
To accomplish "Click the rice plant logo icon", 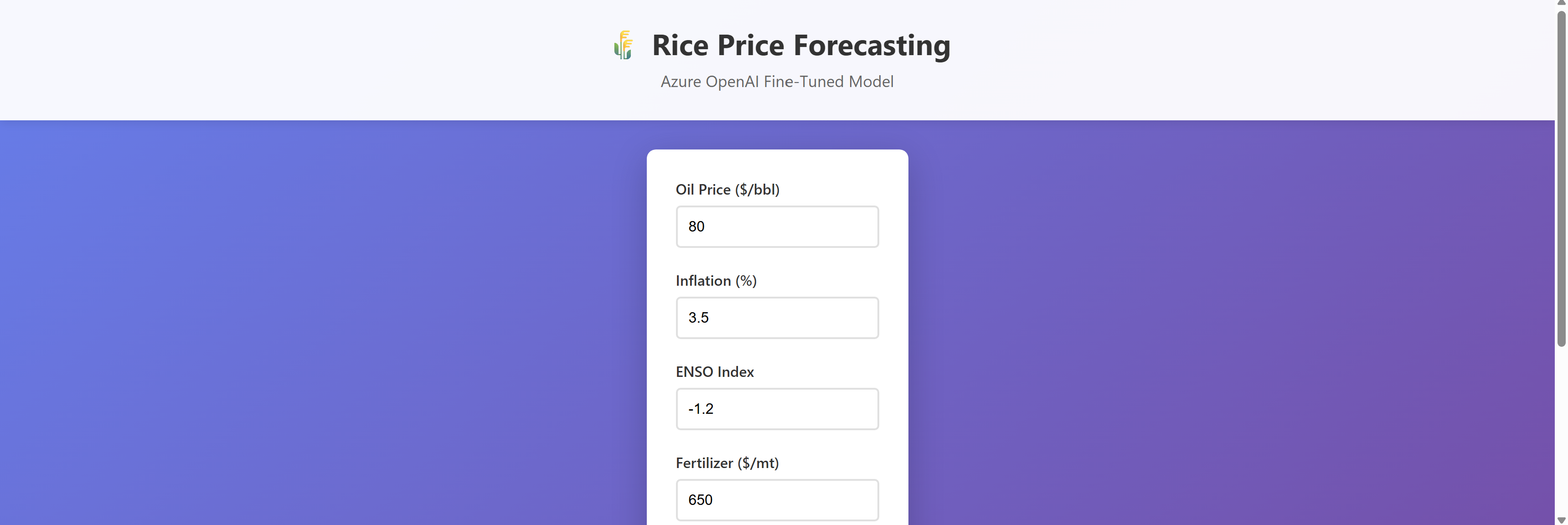I will click(623, 45).
